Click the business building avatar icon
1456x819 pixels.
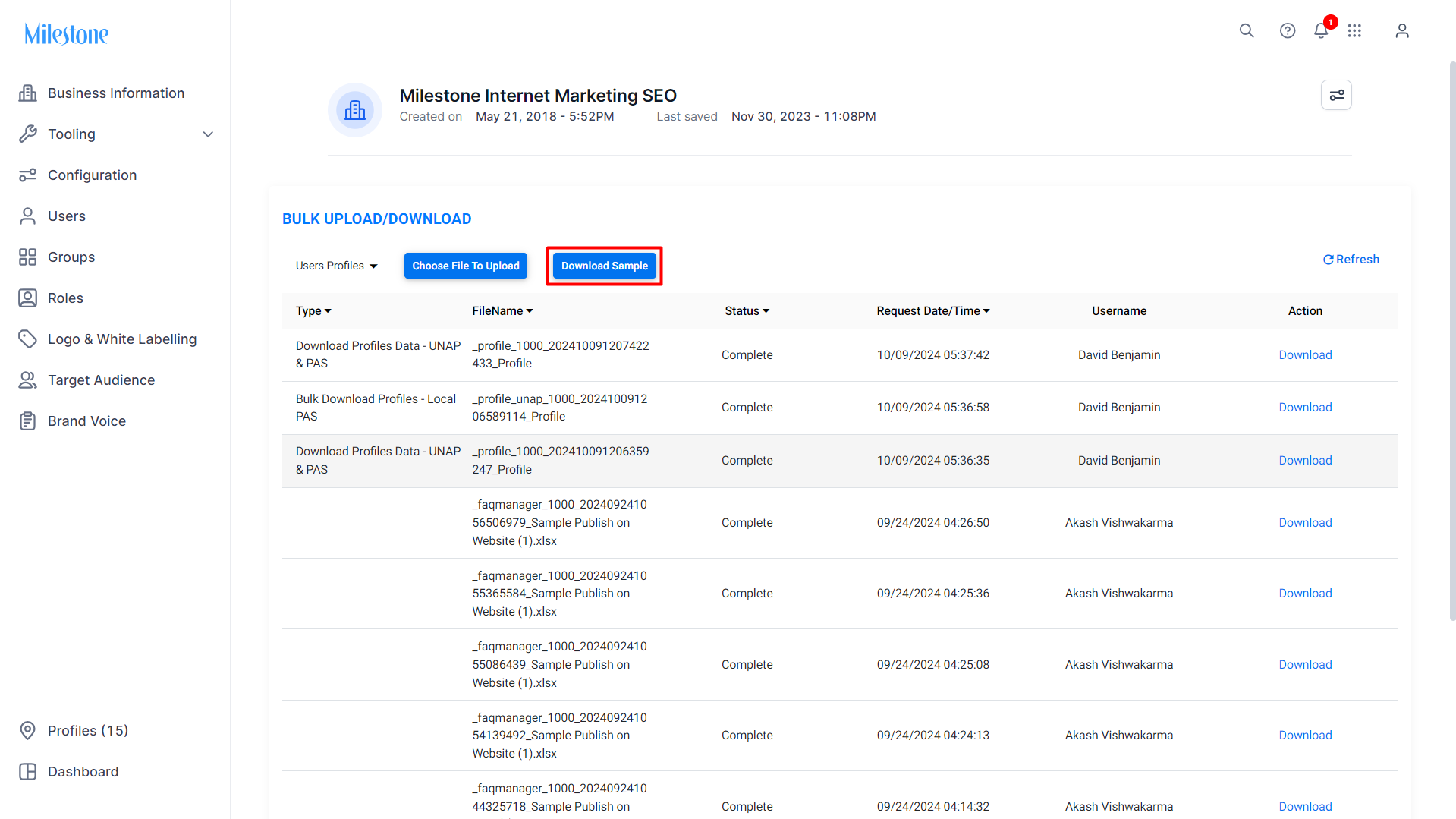[355, 110]
